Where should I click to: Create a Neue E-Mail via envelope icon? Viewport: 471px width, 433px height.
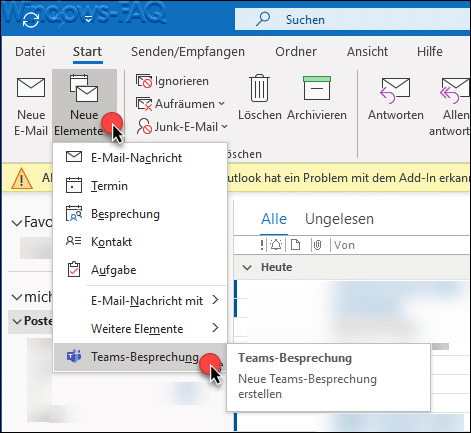click(31, 87)
